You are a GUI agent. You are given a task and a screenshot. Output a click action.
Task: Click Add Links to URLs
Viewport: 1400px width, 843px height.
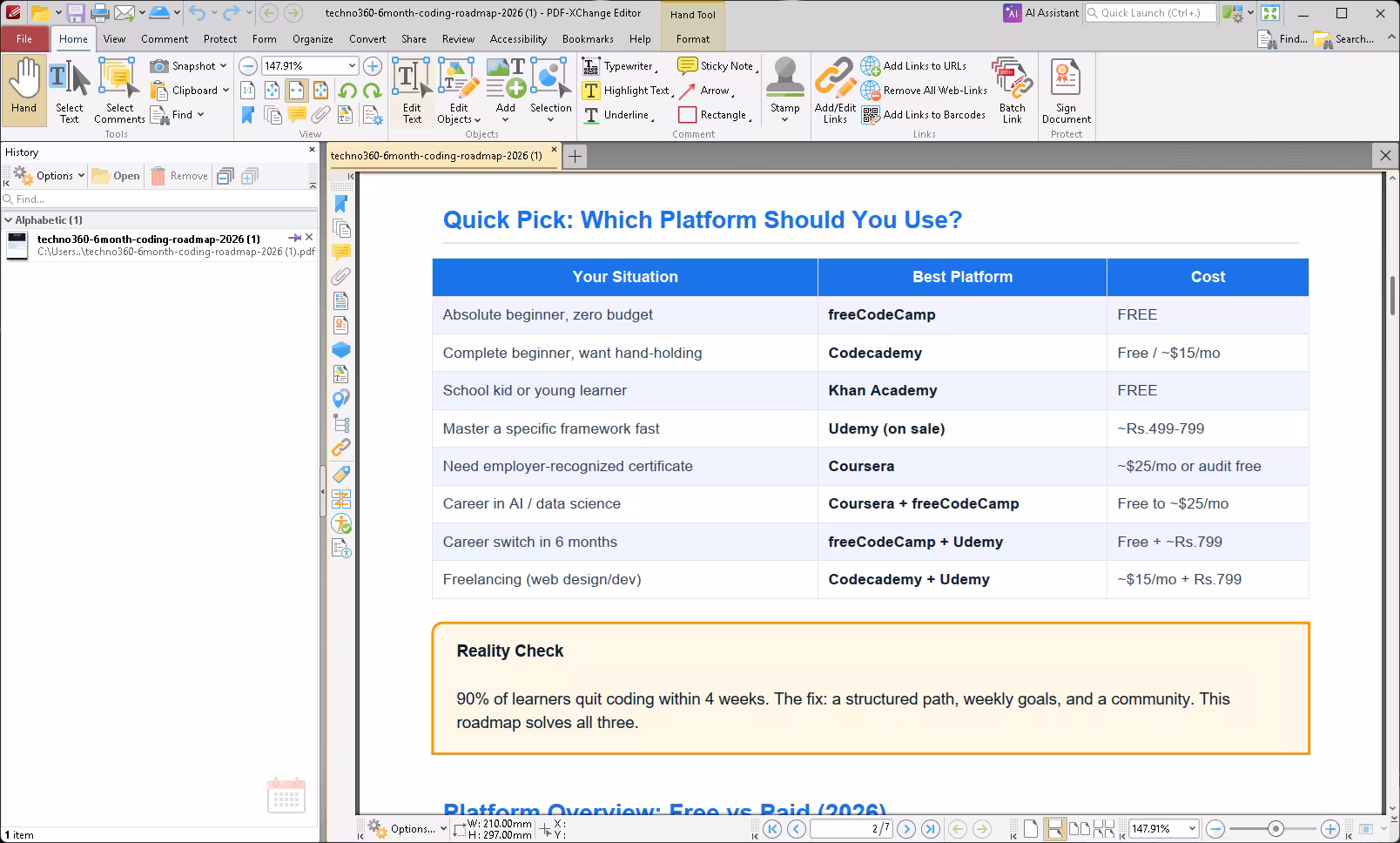tap(914, 66)
